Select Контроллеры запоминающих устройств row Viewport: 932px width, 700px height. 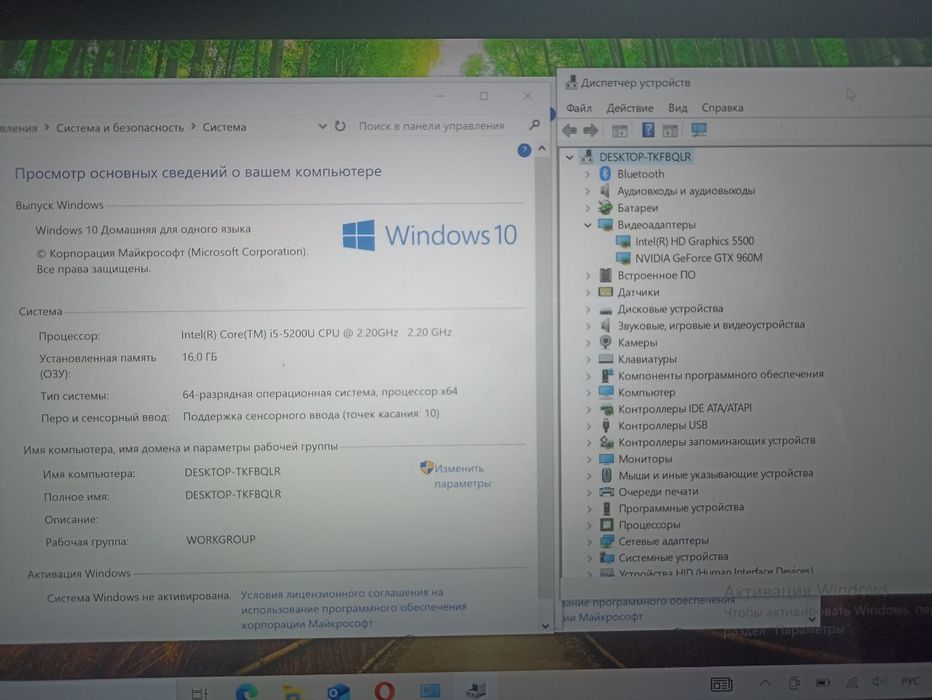[716, 442]
